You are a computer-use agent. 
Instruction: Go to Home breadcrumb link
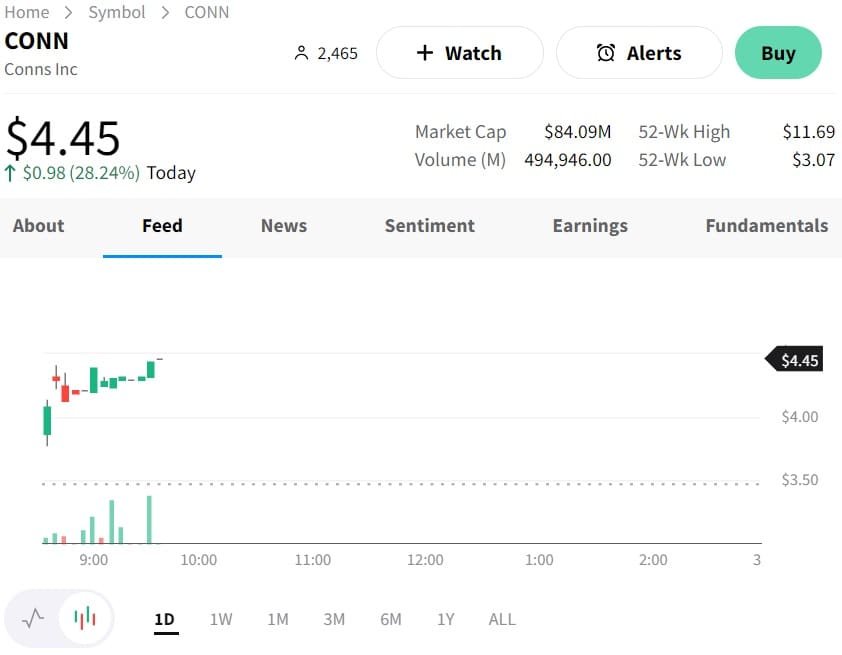click(x=27, y=12)
